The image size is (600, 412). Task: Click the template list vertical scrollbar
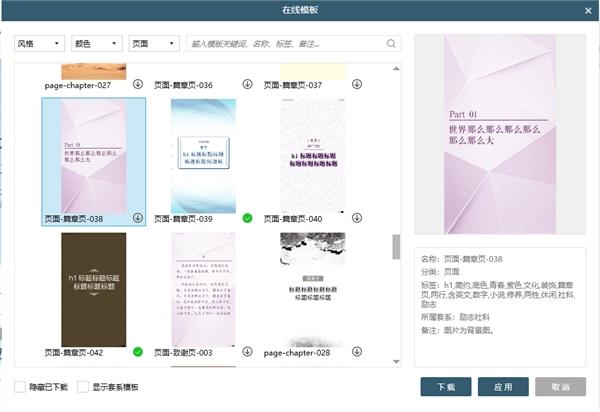click(x=396, y=247)
